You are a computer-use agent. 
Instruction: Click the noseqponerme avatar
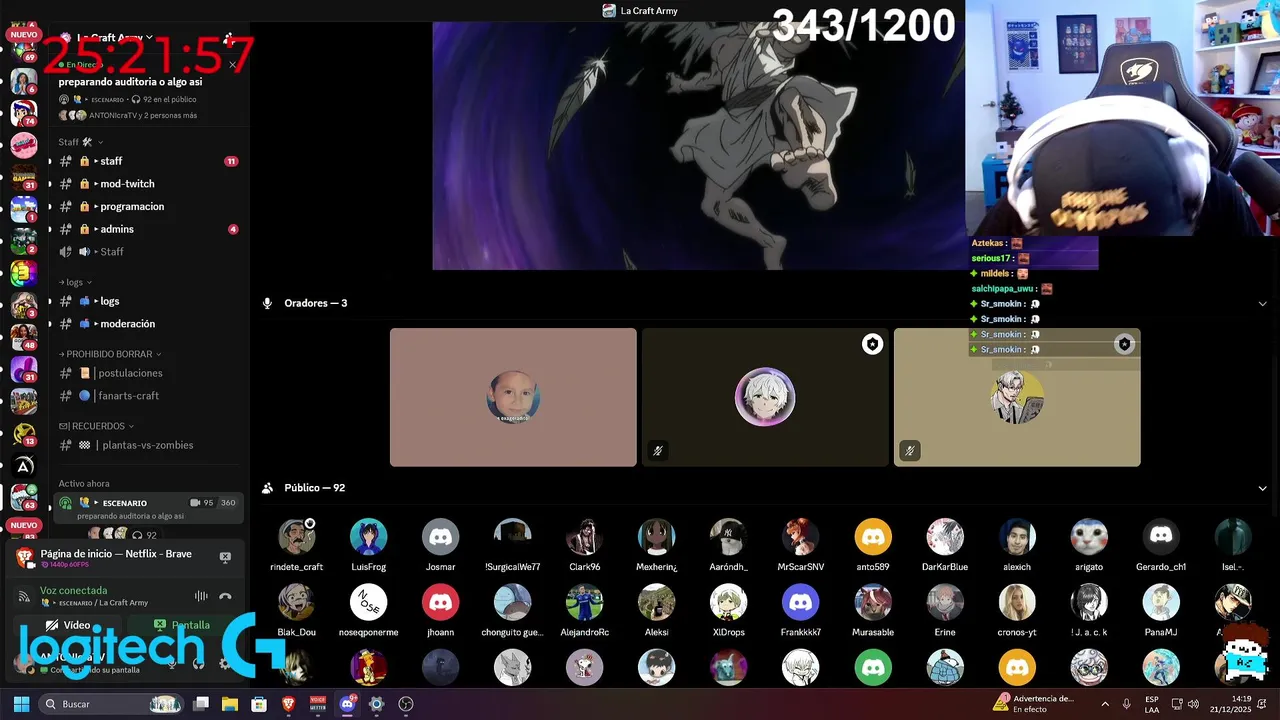(368, 602)
